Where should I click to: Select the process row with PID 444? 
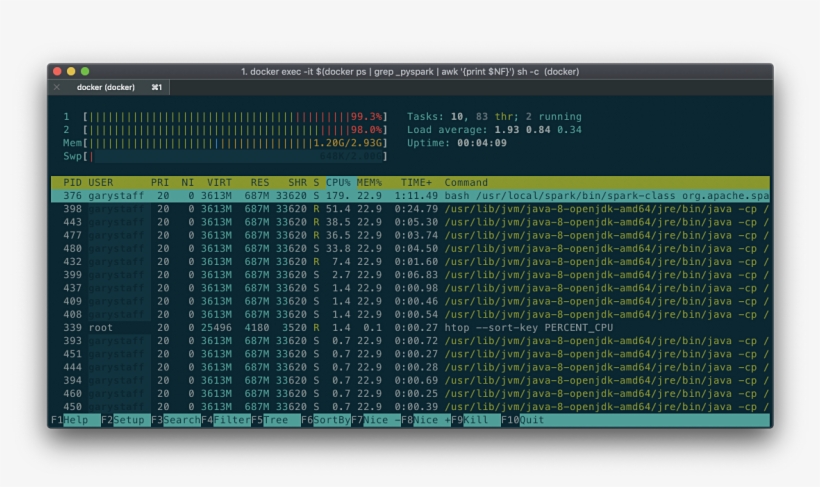coord(411,367)
